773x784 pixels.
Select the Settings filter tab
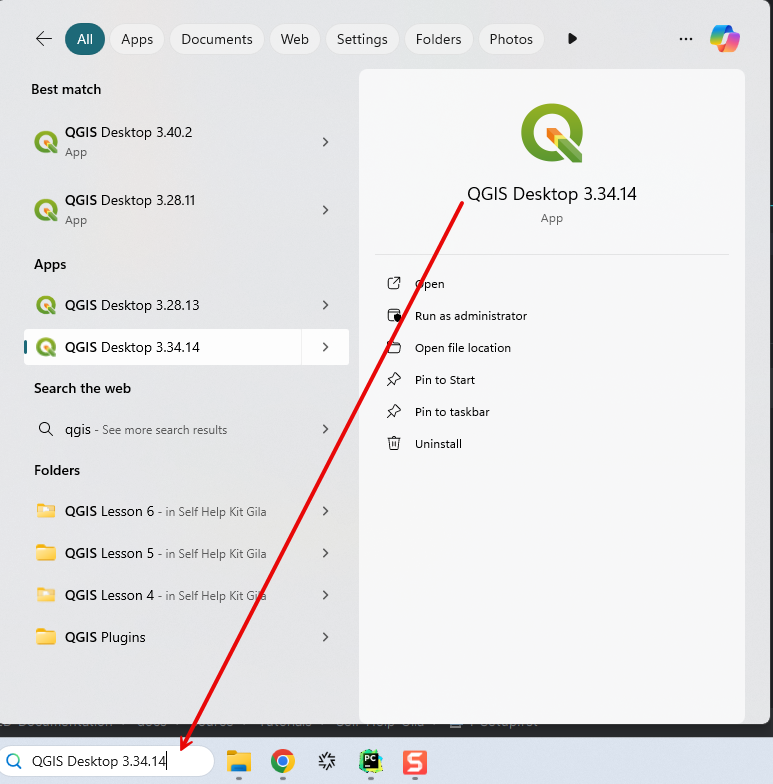362,39
